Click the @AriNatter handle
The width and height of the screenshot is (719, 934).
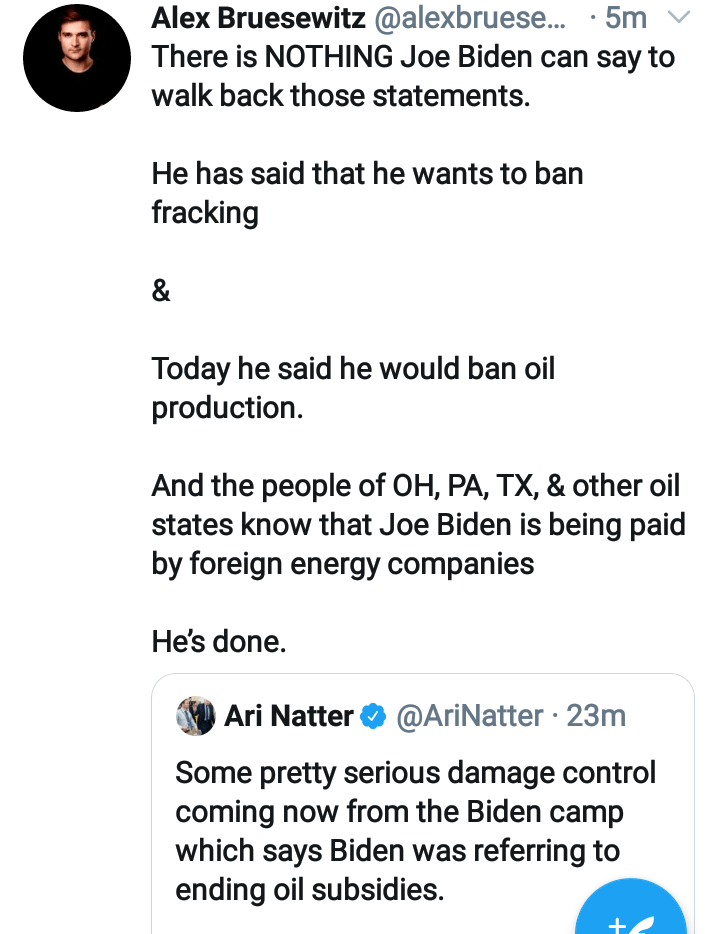pos(470,716)
